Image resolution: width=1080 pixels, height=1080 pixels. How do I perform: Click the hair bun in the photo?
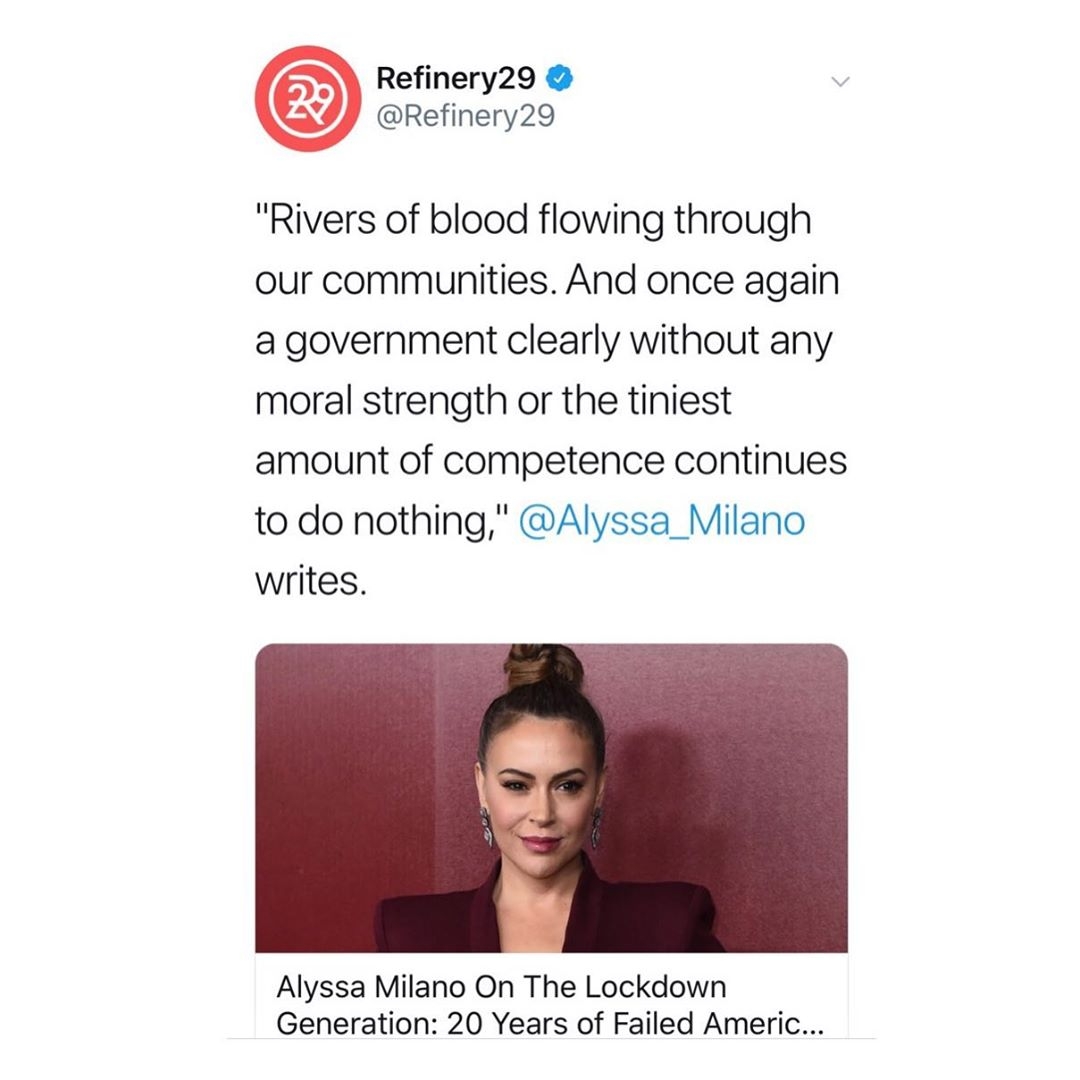[x=543, y=665]
